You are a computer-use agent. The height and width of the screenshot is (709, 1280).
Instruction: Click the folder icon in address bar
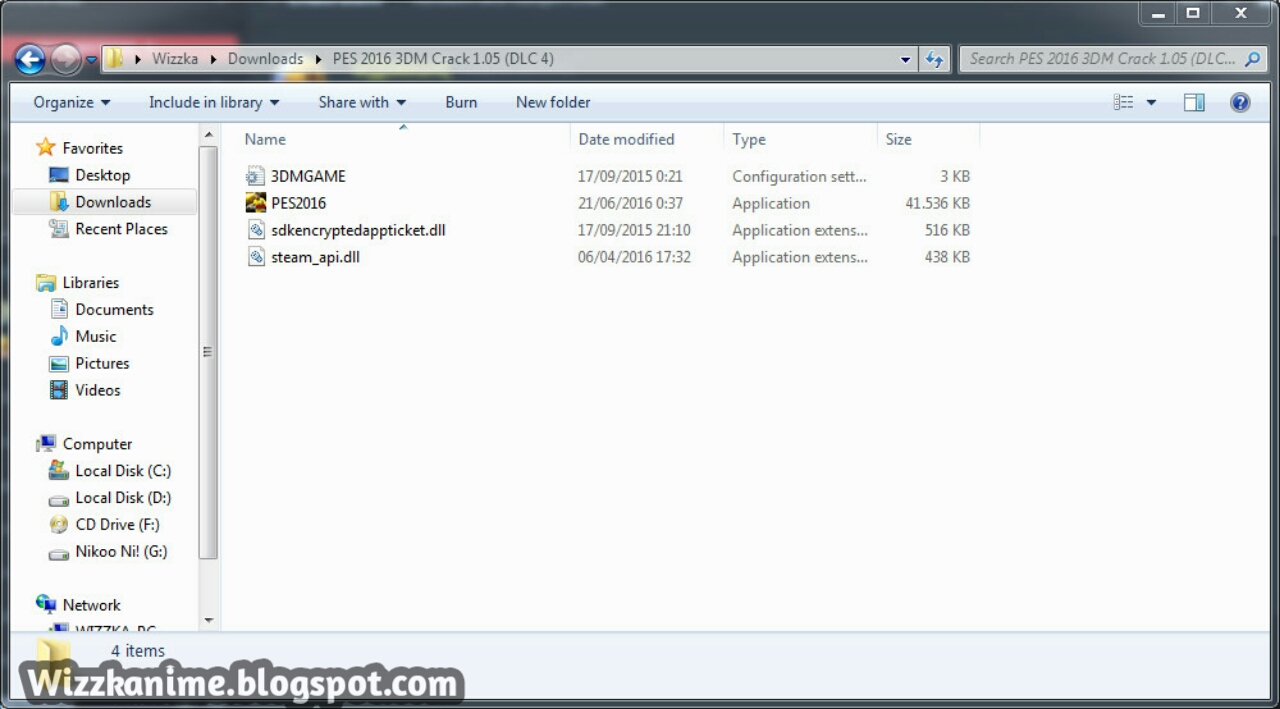[x=116, y=59]
